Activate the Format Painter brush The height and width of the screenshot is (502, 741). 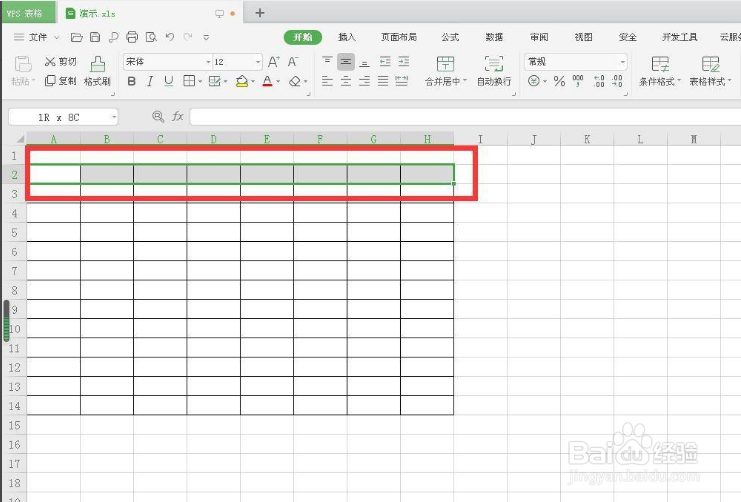[97, 71]
